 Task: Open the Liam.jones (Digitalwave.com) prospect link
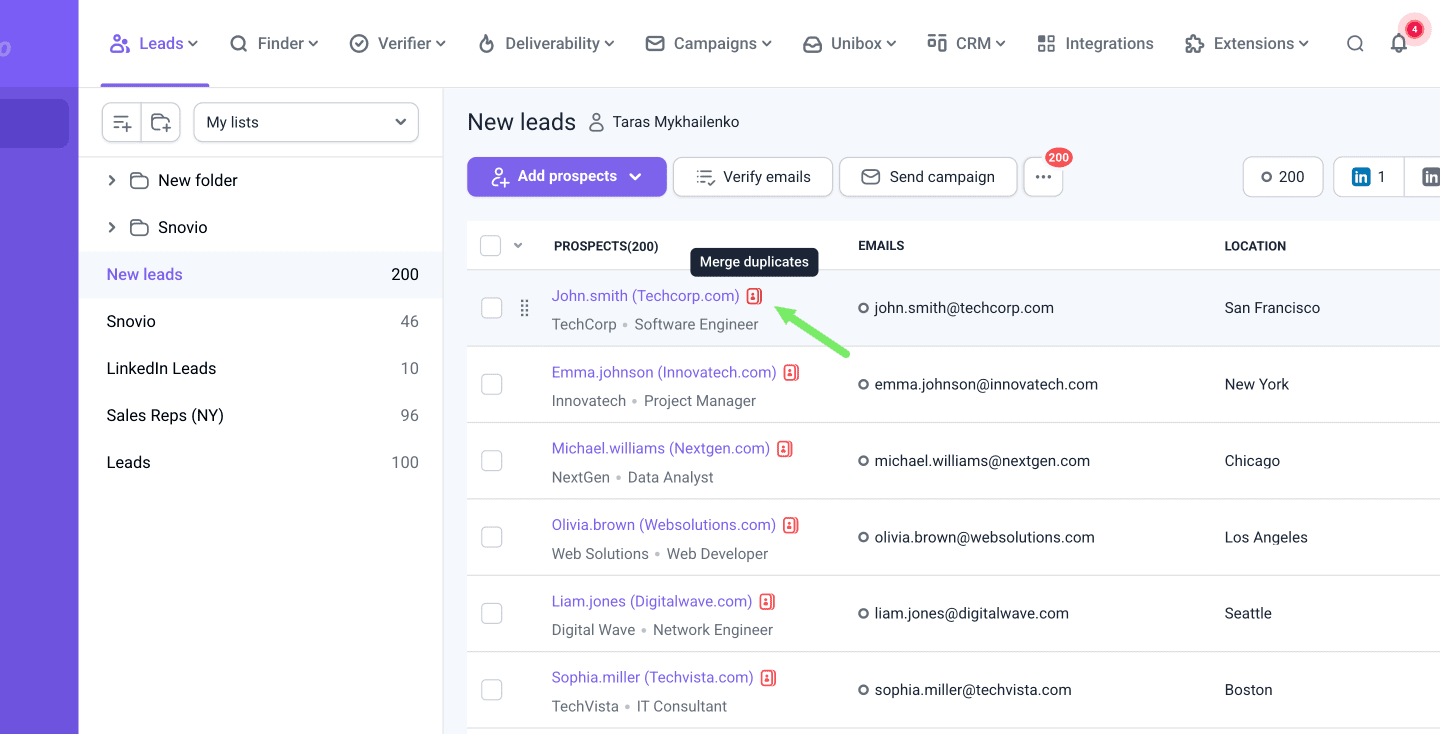click(651, 601)
